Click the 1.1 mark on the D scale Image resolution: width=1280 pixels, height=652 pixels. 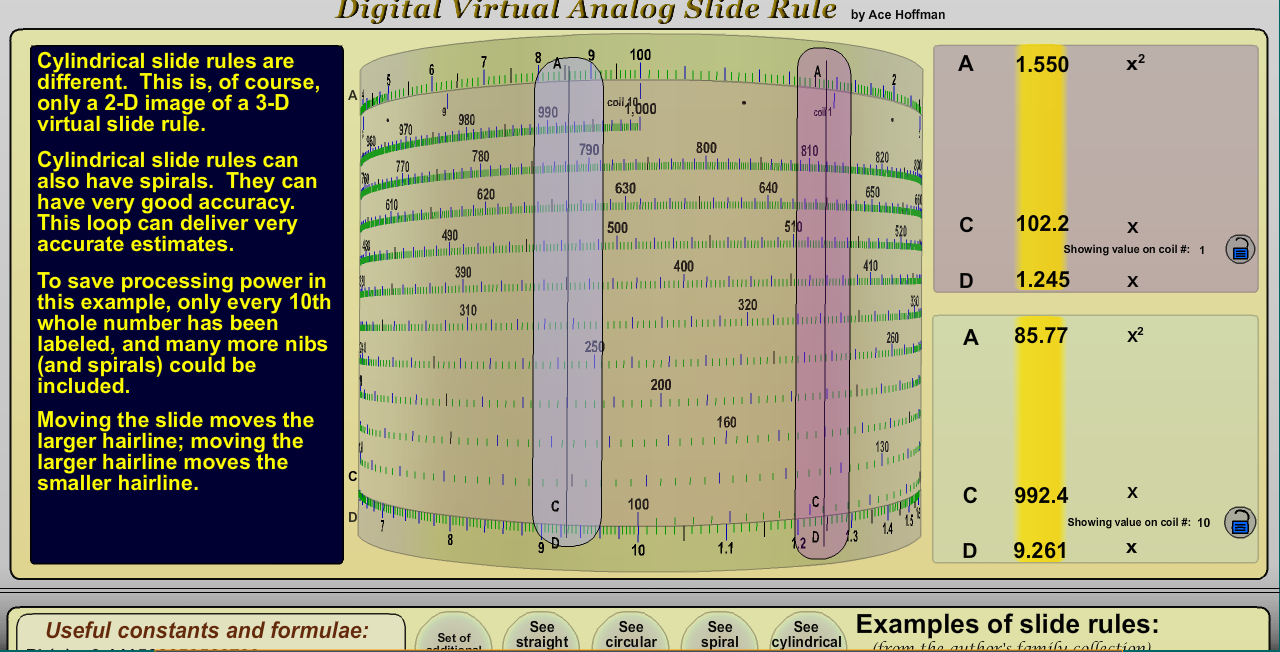point(725,548)
